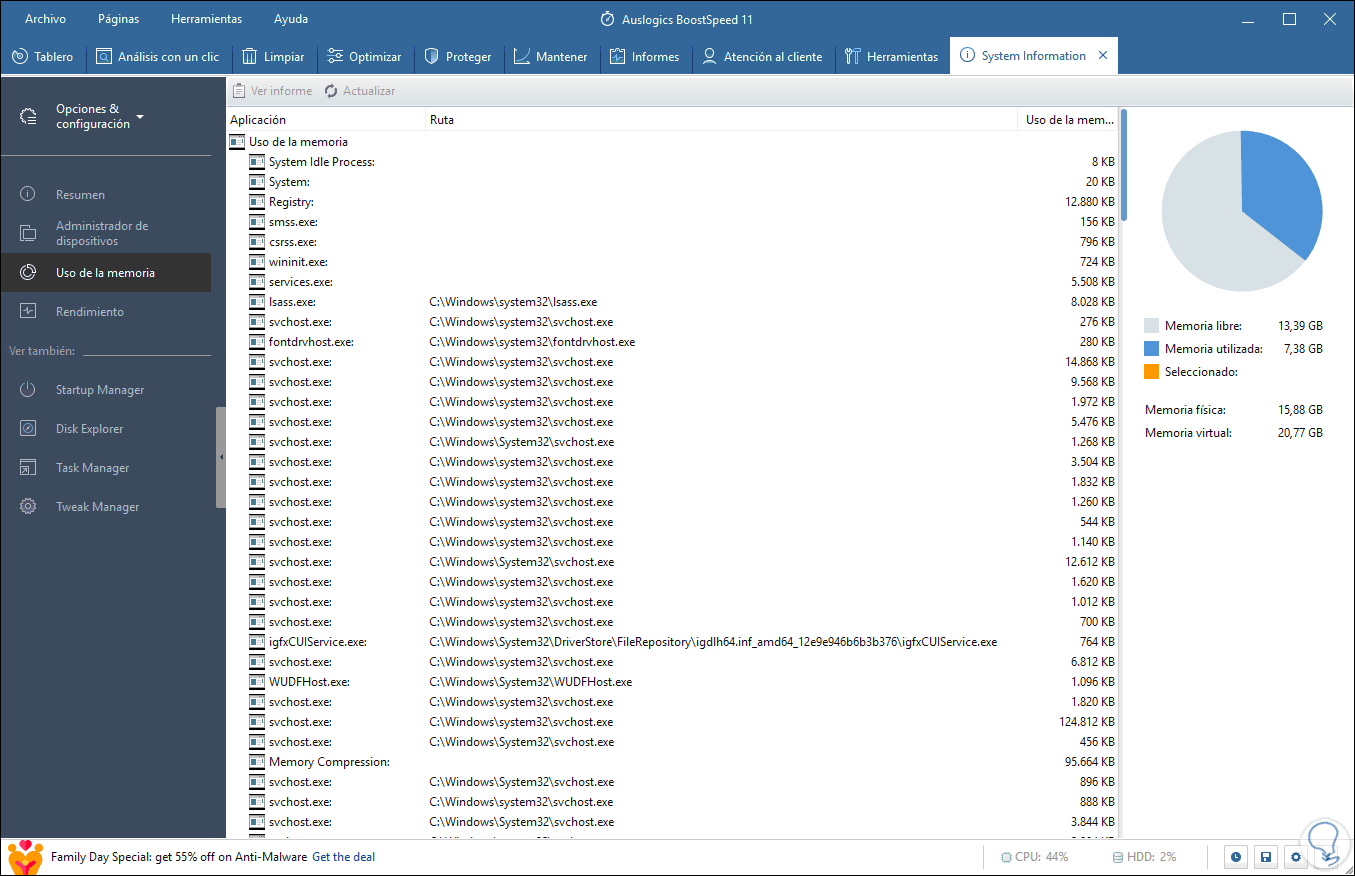This screenshot has width=1355, height=876.
Task: Select the Registry process row
Action: click(672, 202)
